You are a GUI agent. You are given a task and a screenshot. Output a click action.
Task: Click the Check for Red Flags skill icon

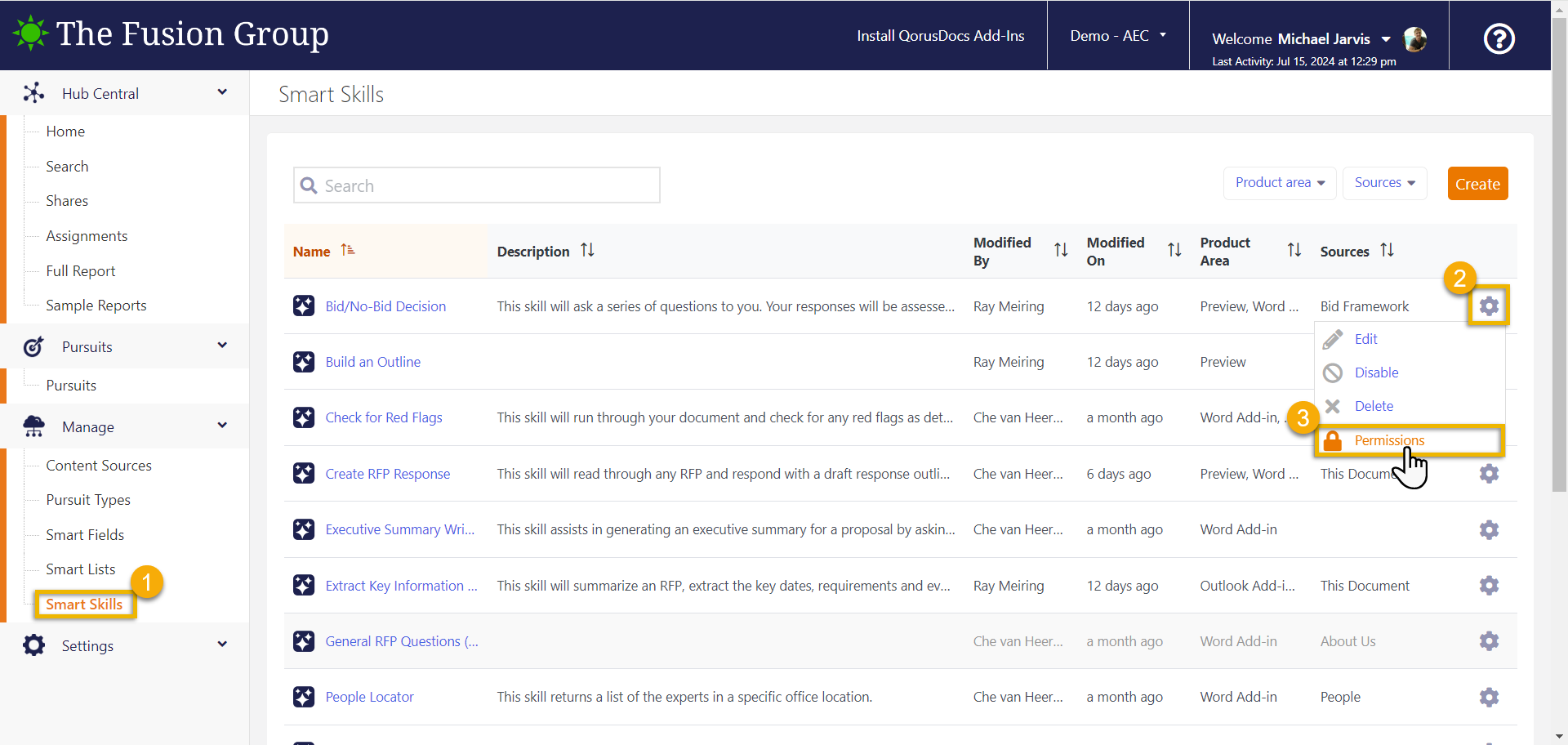click(x=304, y=417)
